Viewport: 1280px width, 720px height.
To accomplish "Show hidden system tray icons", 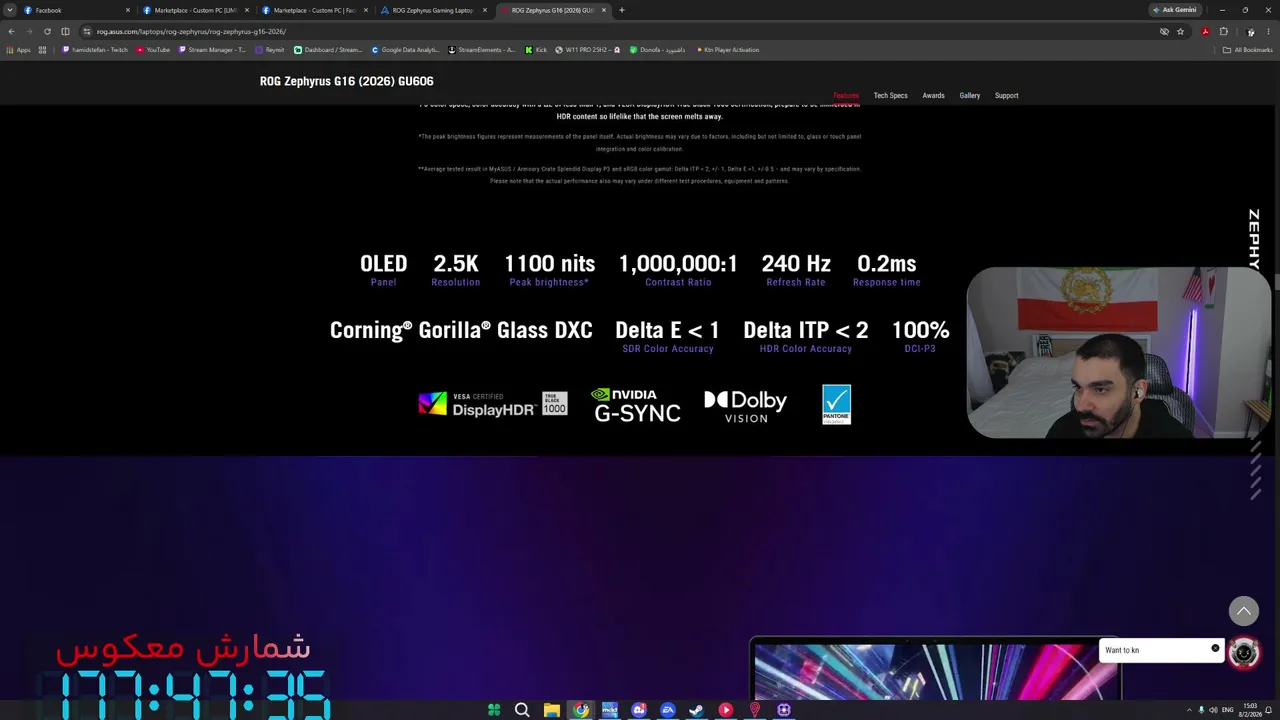I will 1189,710.
